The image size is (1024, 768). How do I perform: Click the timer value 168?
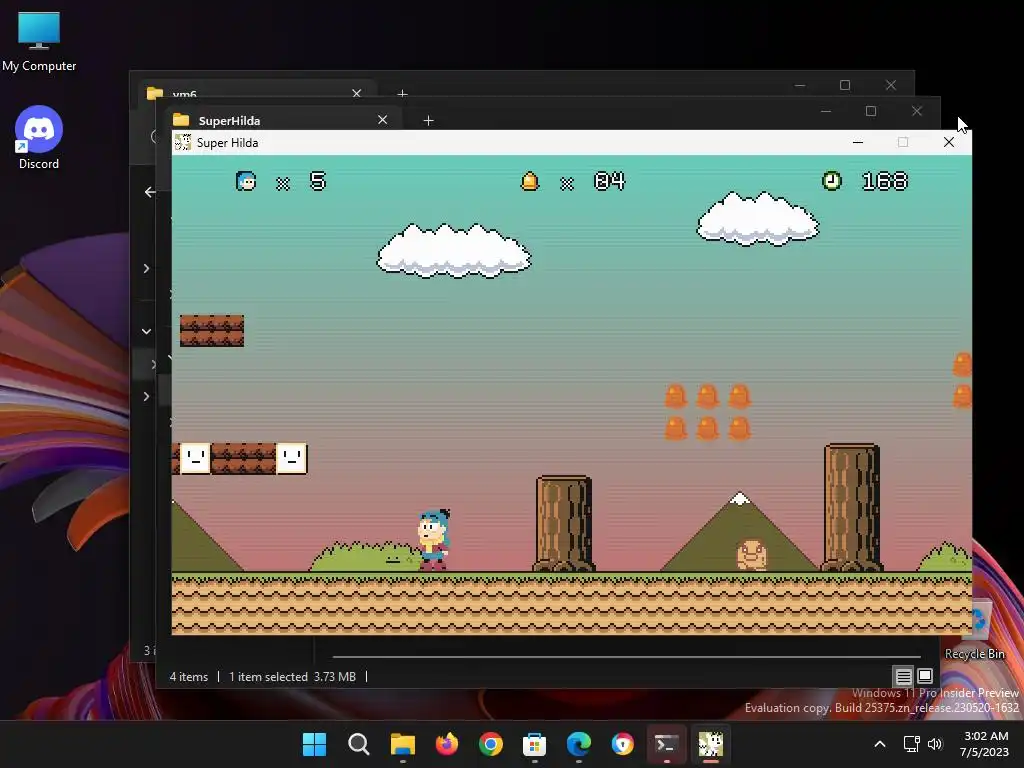click(885, 181)
